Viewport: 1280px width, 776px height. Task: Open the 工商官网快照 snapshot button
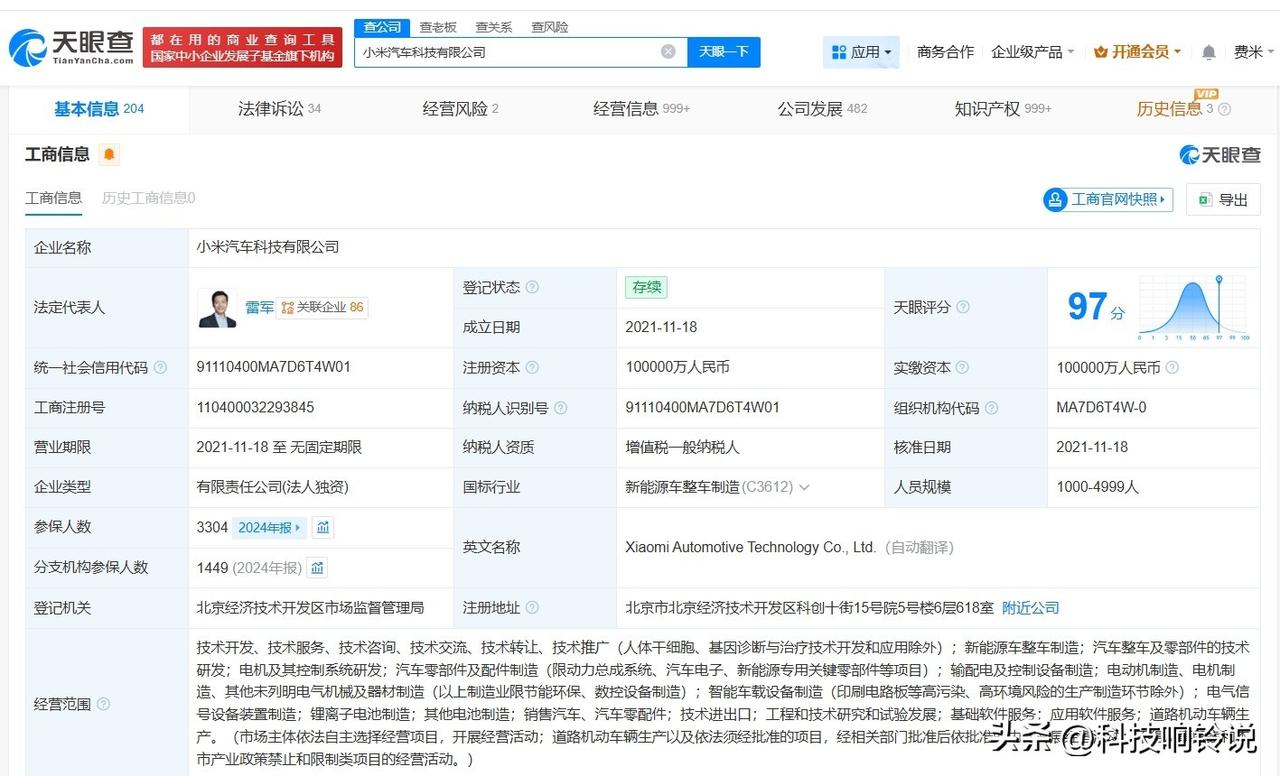click(x=1108, y=199)
